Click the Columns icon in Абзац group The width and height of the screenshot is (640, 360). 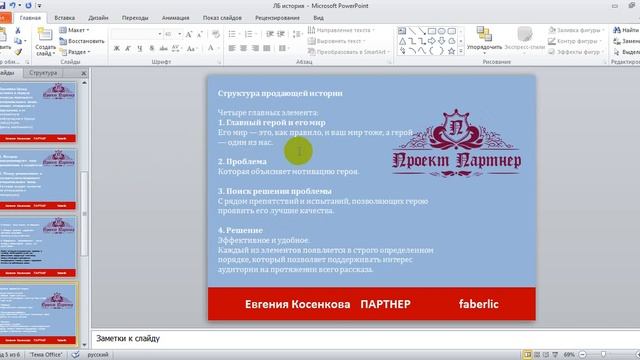283,49
